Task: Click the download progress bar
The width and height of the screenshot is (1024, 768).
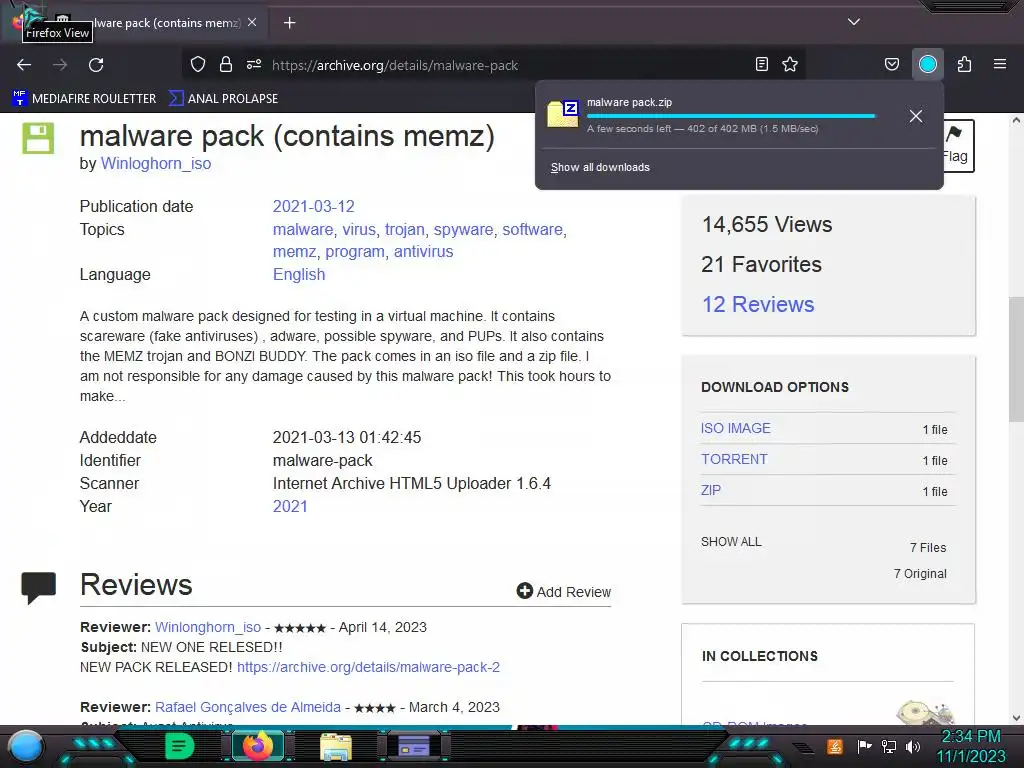Action: 731,116
